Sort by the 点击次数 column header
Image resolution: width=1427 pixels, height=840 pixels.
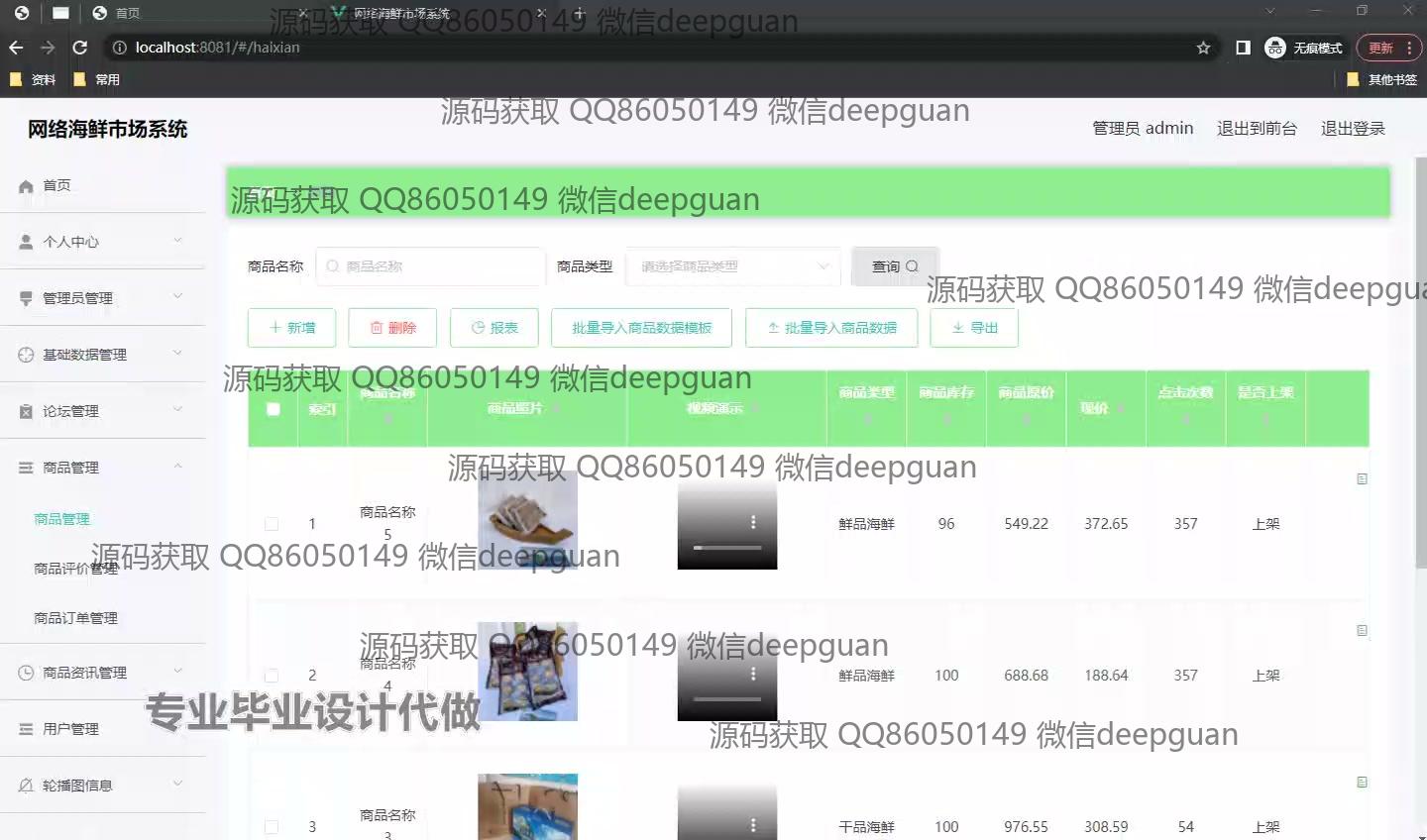tap(1186, 407)
